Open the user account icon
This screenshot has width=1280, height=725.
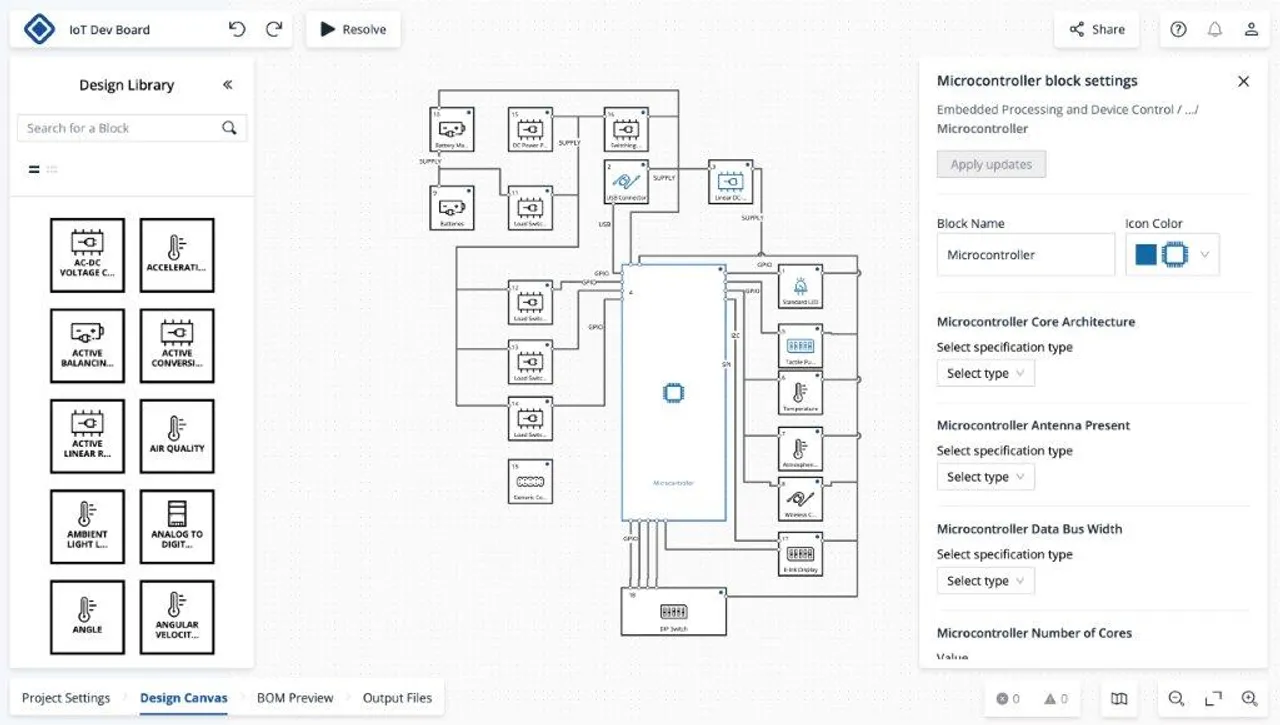click(x=1251, y=29)
